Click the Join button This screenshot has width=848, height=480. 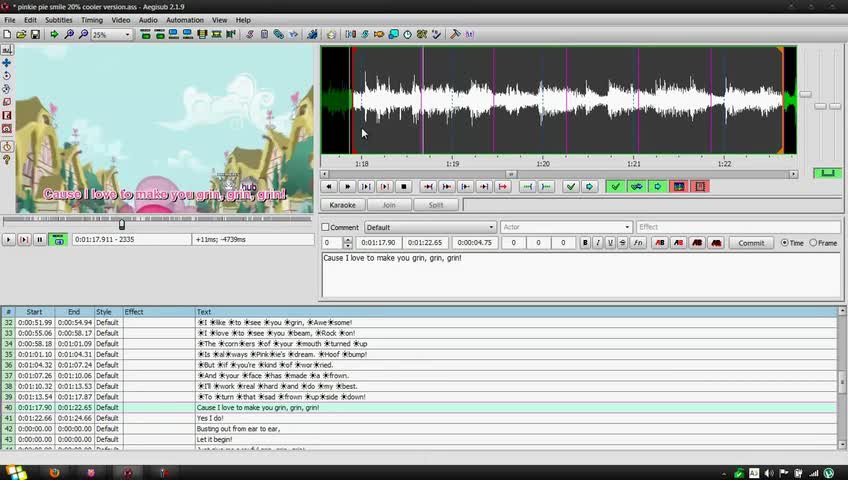[x=389, y=205]
